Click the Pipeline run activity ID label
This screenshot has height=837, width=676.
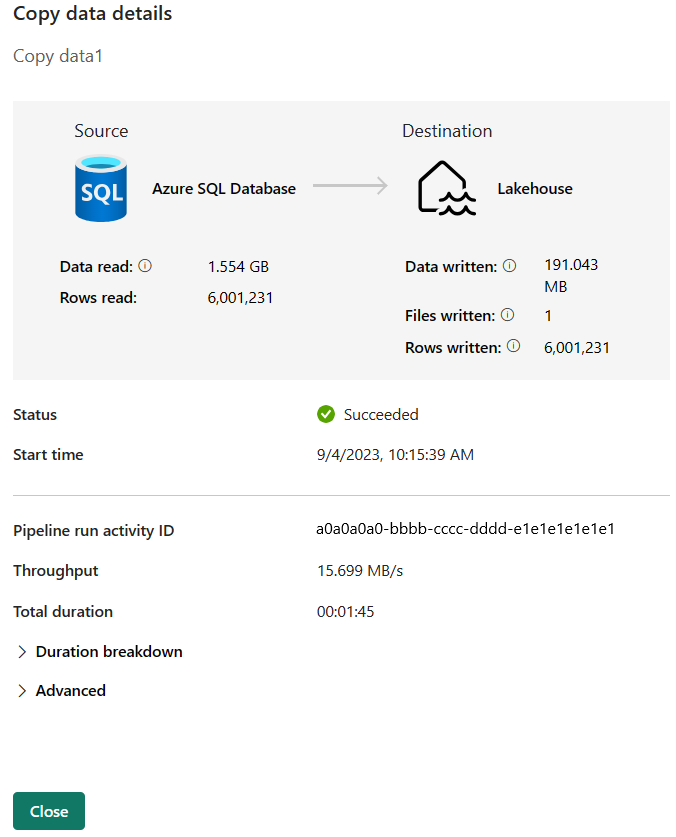tap(93, 531)
